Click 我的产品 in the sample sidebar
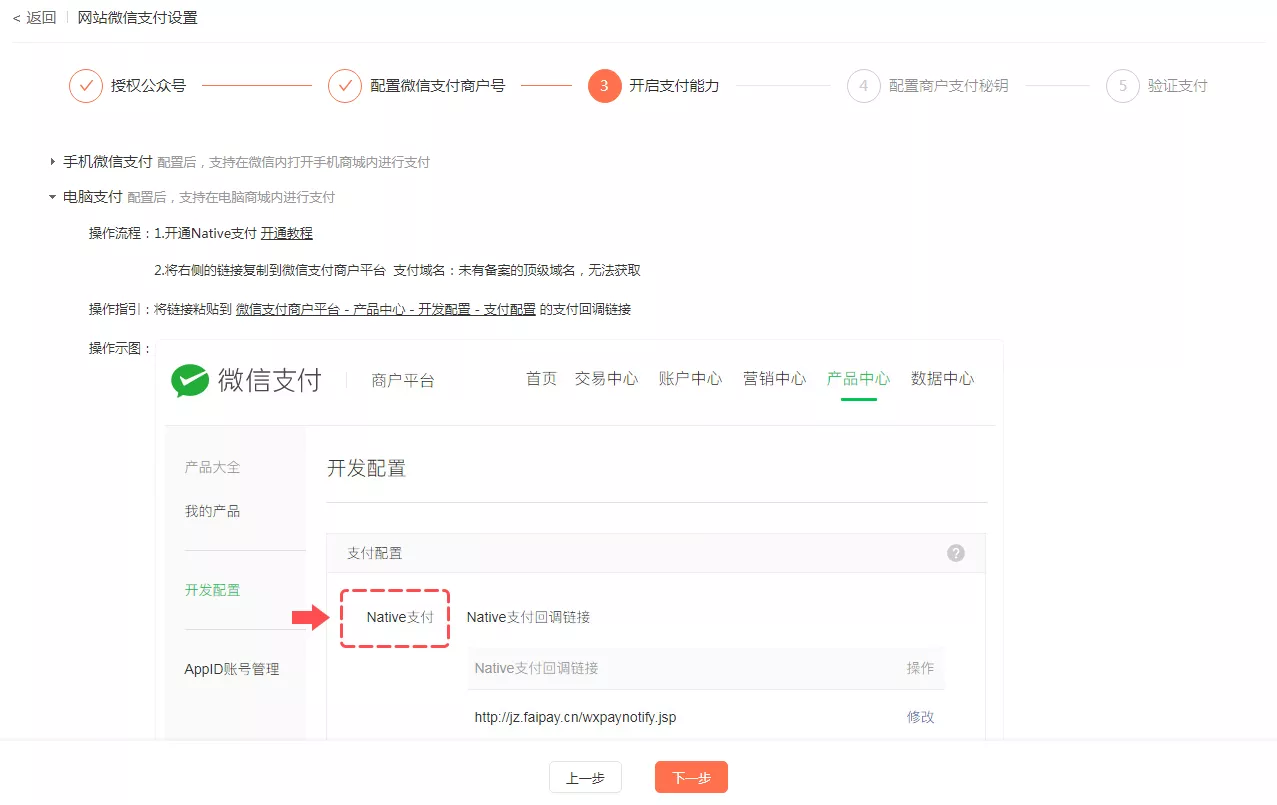The width and height of the screenshot is (1277, 805). pyautogui.click(x=212, y=511)
